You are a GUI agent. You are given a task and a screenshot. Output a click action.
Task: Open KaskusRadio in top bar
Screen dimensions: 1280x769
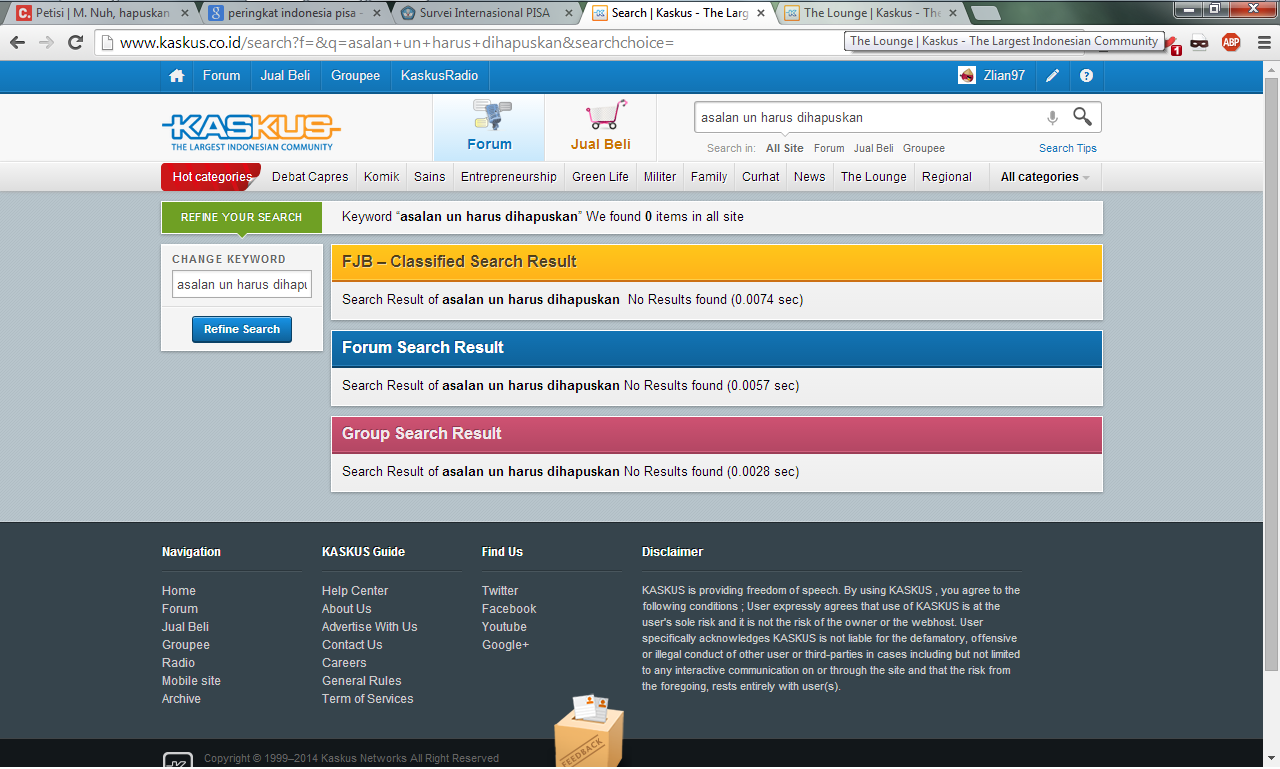[x=439, y=76]
